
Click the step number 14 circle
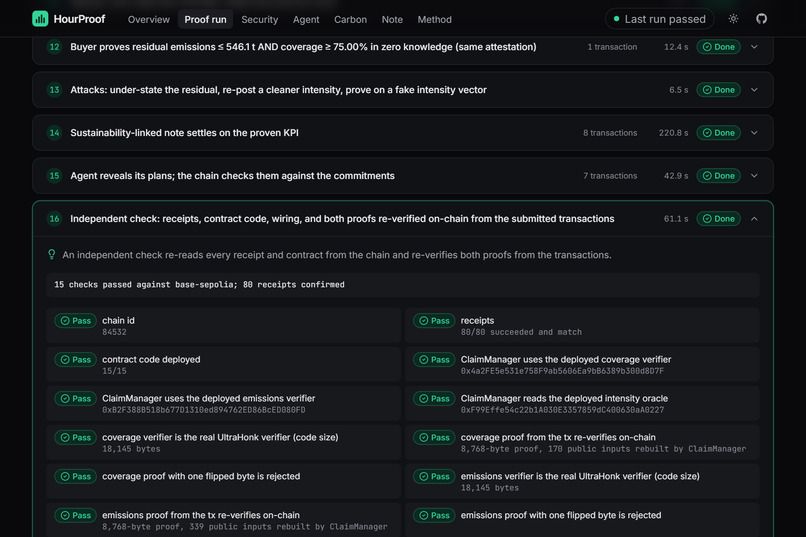point(54,133)
